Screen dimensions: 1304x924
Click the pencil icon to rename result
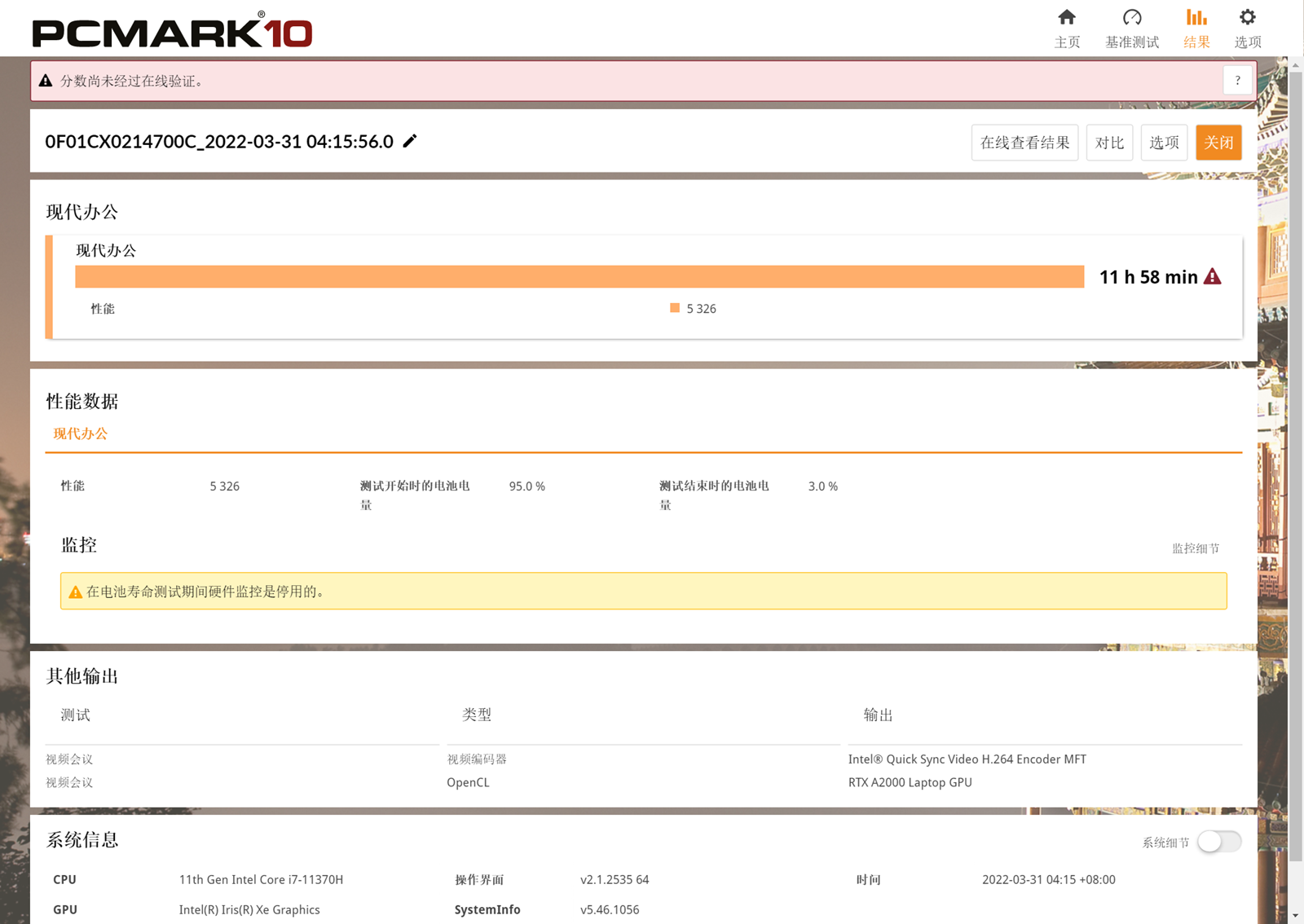tap(410, 141)
